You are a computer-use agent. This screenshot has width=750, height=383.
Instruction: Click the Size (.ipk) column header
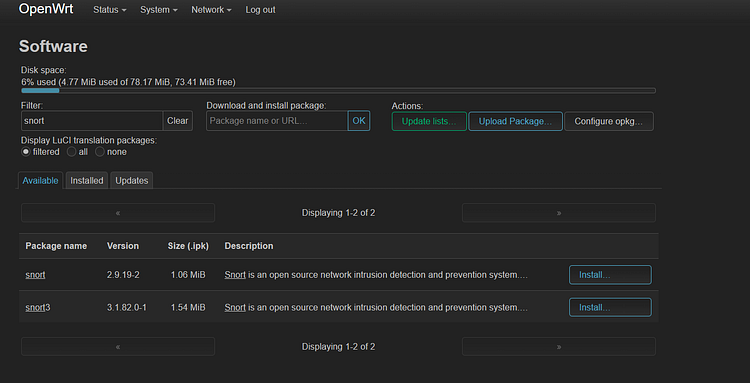click(x=188, y=246)
